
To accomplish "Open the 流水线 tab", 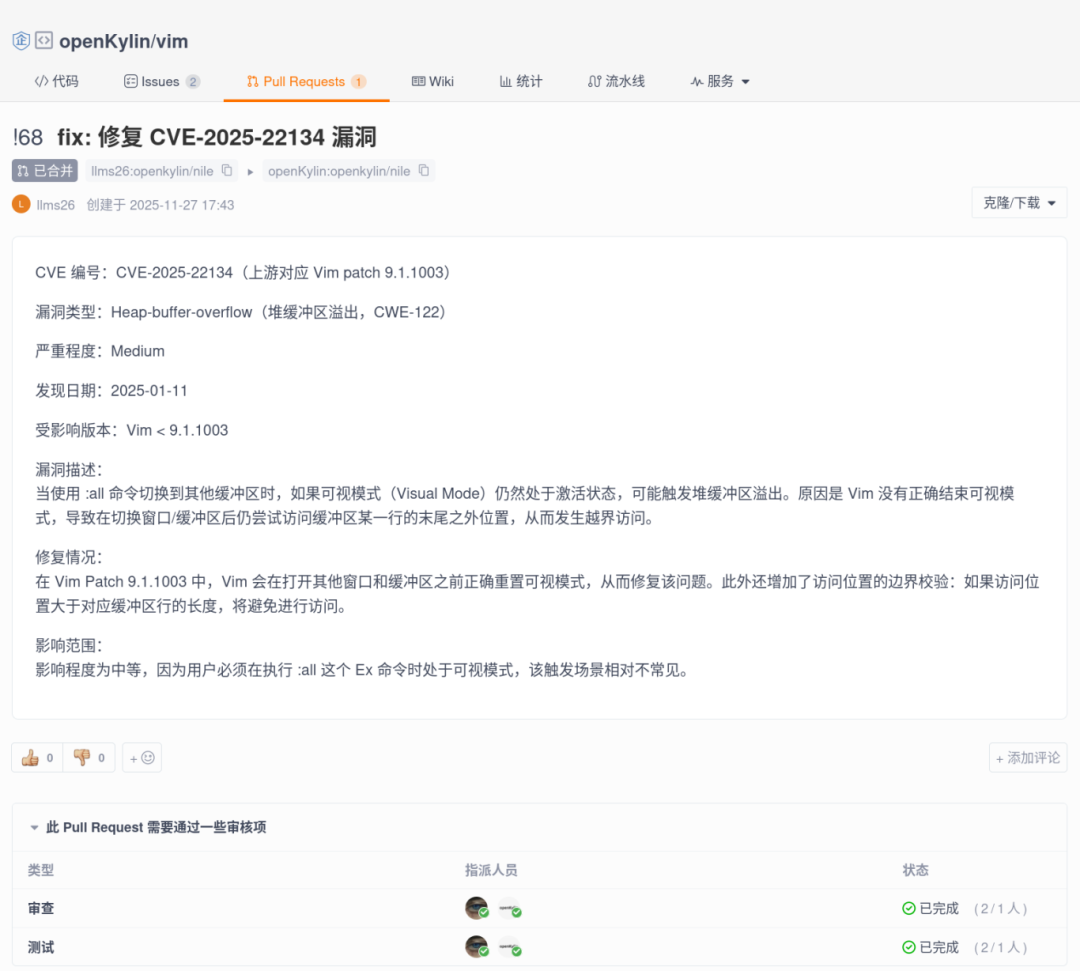I will point(616,81).
